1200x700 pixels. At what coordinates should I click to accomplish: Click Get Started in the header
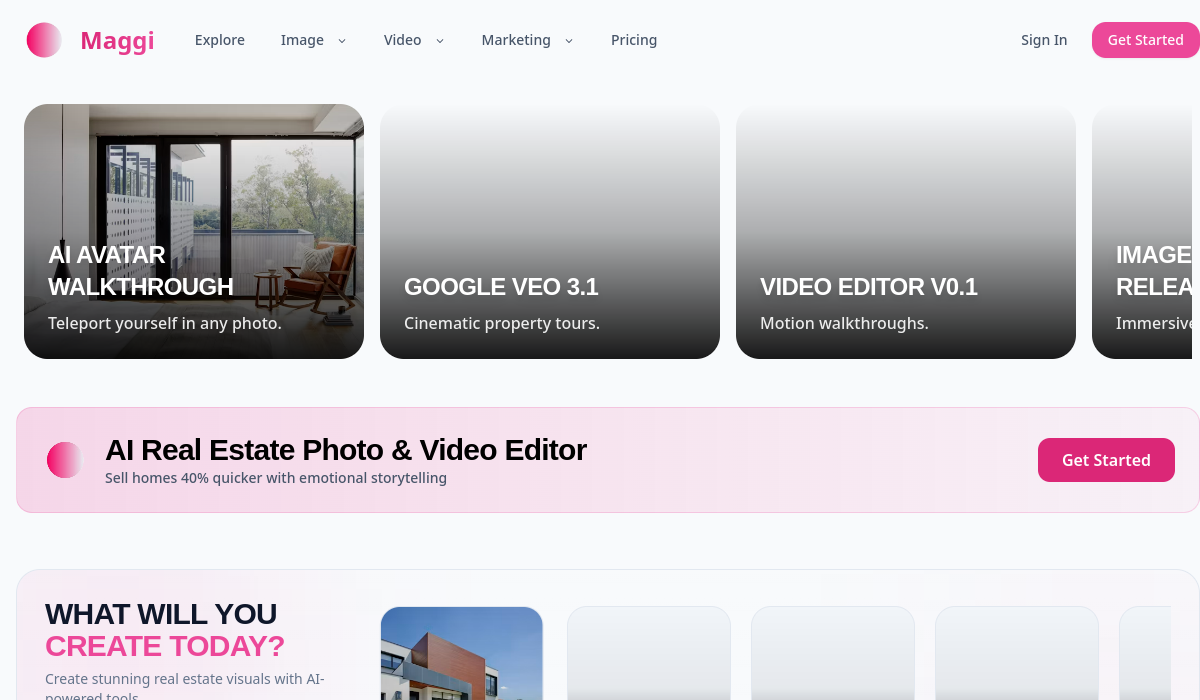(1146, 40)
